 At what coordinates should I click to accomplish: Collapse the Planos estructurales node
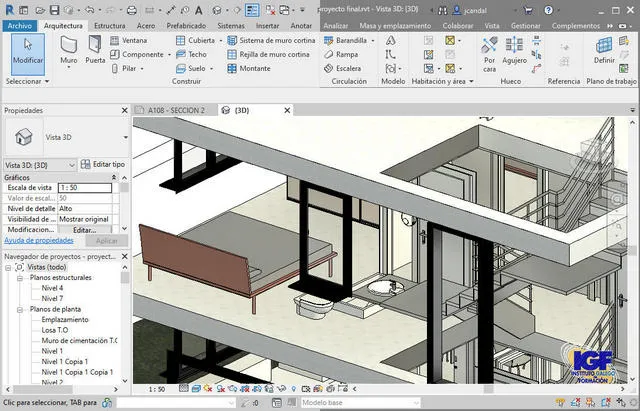point(20,278)
